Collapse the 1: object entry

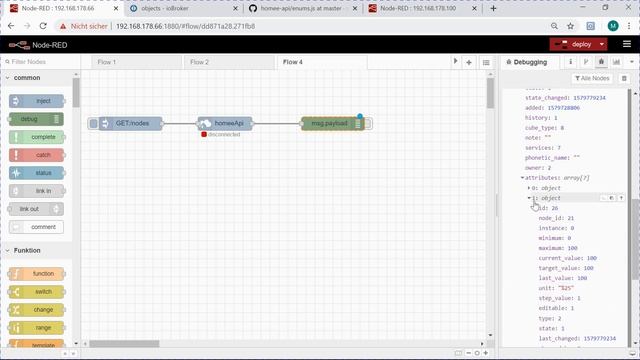coord(529,198)
